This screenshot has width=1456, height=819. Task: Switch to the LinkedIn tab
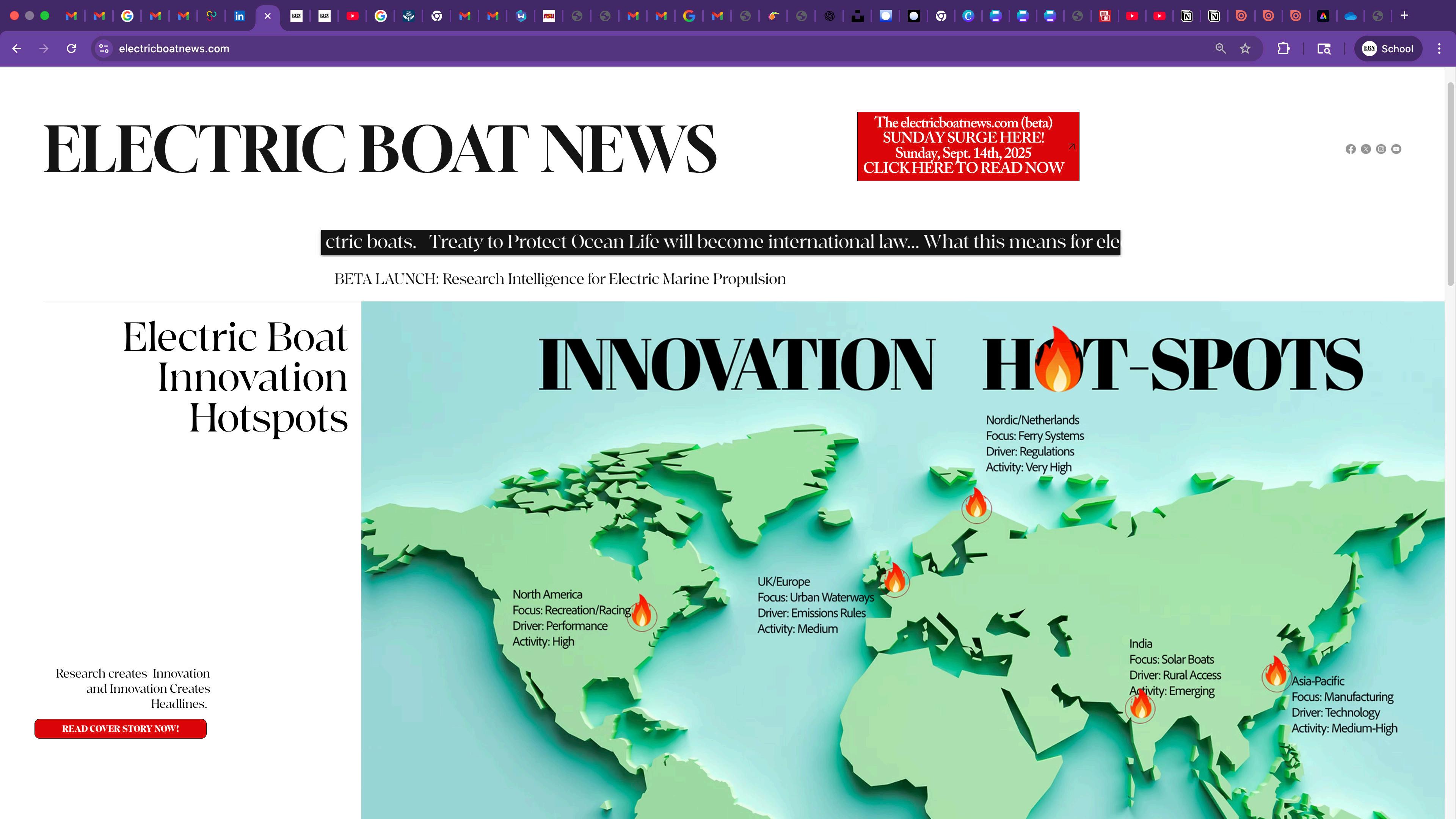point(240,16)
